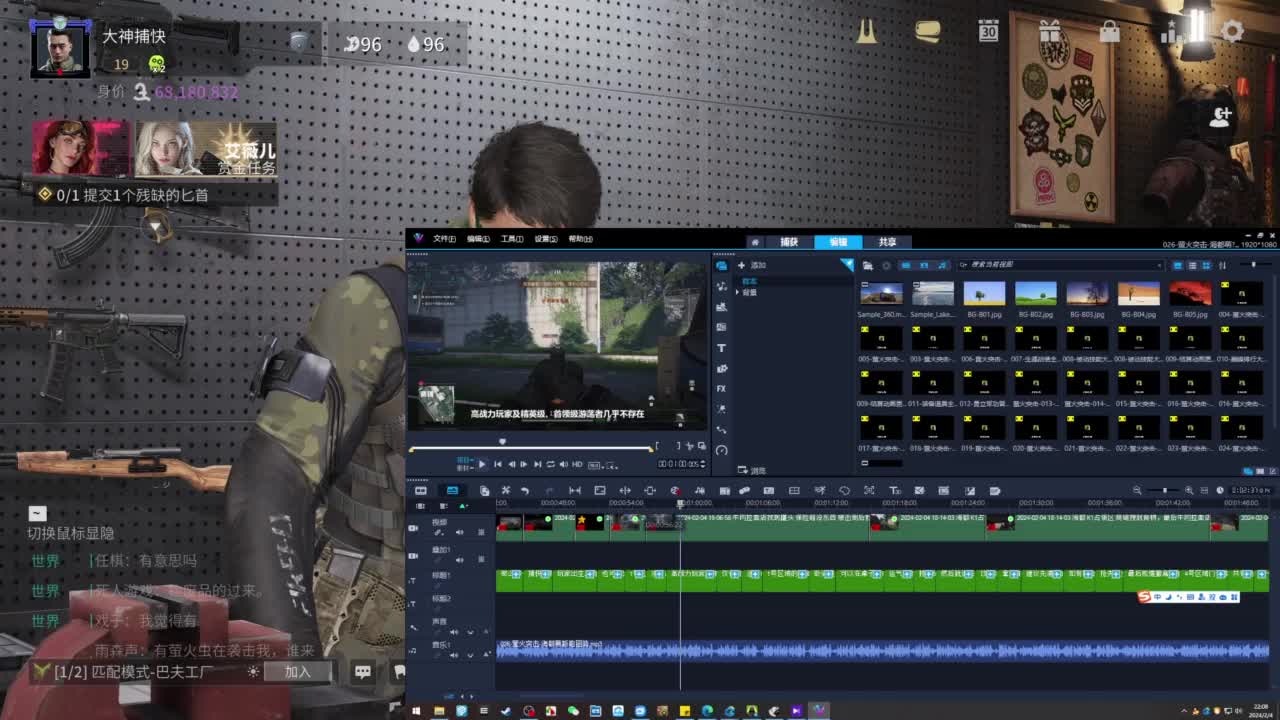Viewport: 1280px width, 720px height.
Task: Expand the 背景 (Background) tree folder
Action: click(738, 292)
